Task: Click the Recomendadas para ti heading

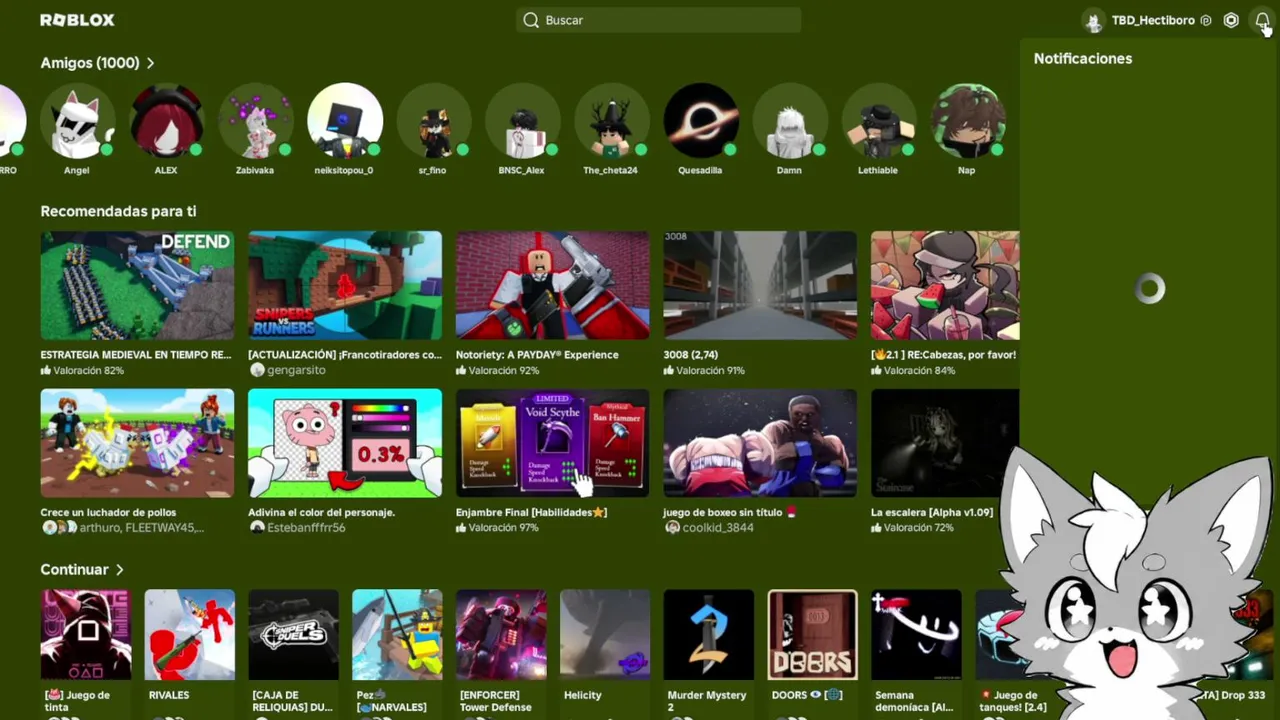Action: (x=118, y=211)
